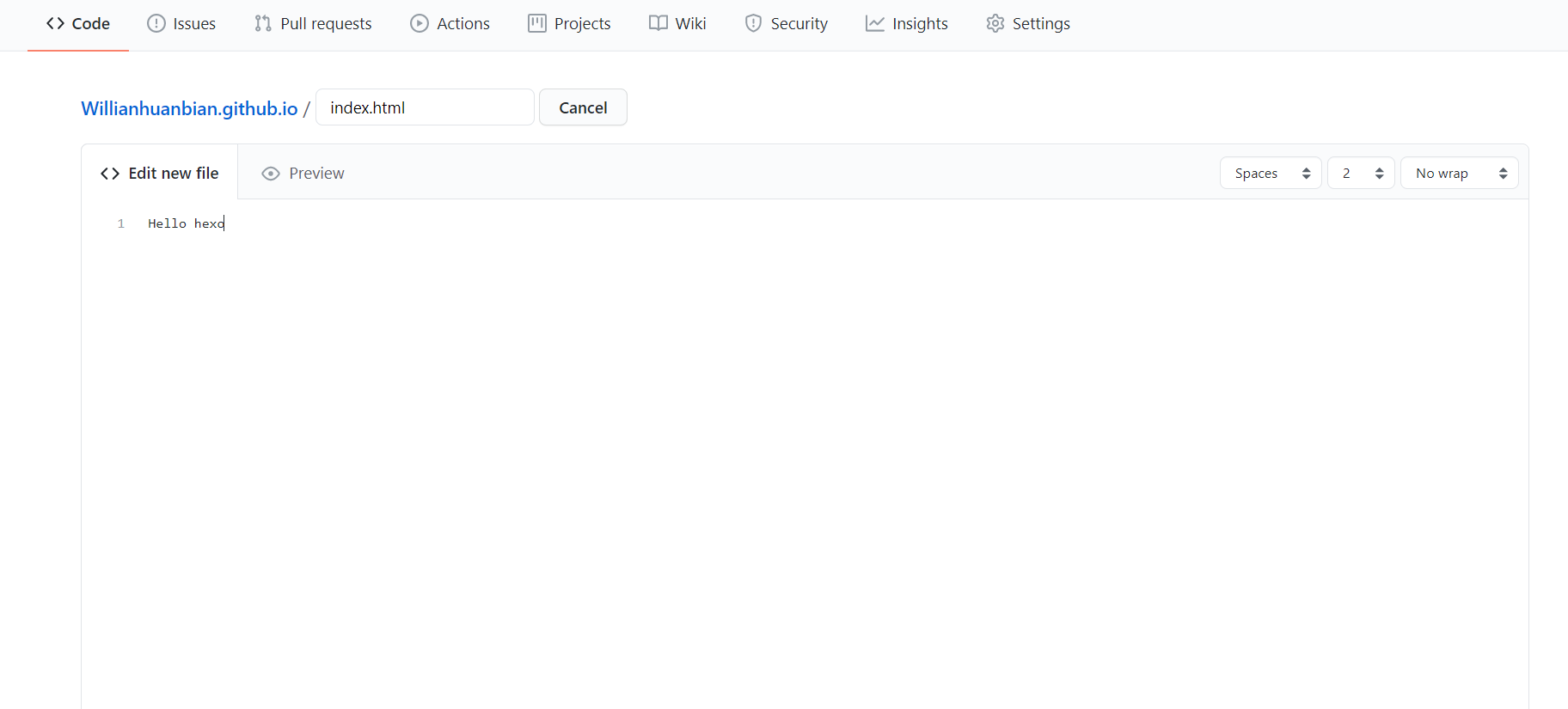Select the Edit new file tab

(x=160, y=173)
